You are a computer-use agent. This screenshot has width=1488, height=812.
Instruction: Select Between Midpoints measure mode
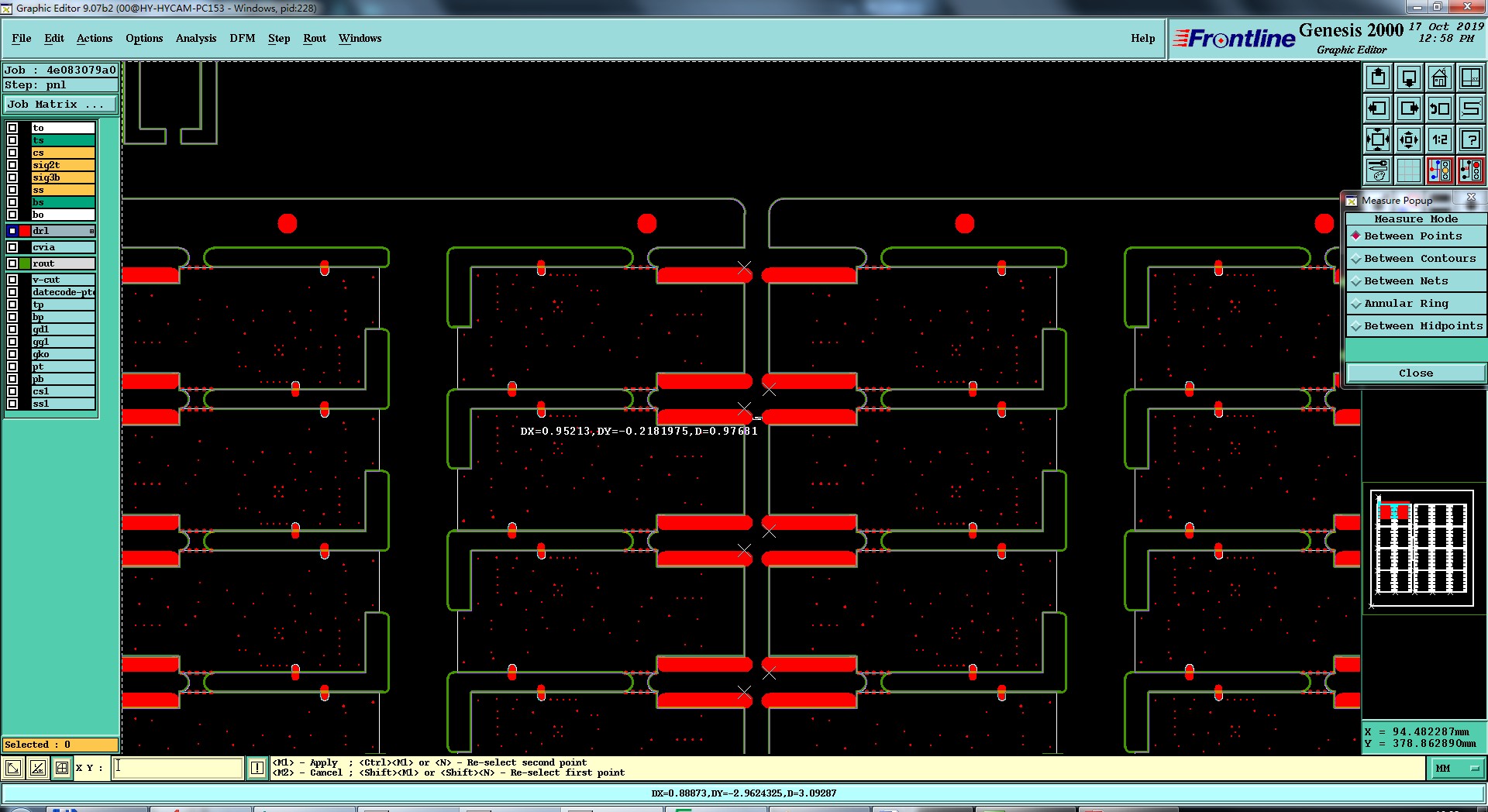1416,326
